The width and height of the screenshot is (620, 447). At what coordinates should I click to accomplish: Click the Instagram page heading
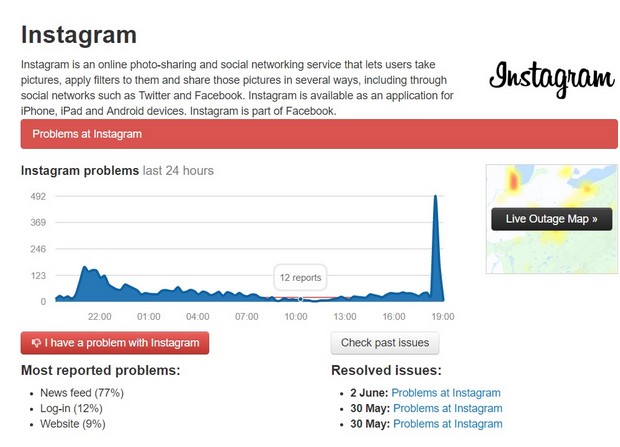78,35
